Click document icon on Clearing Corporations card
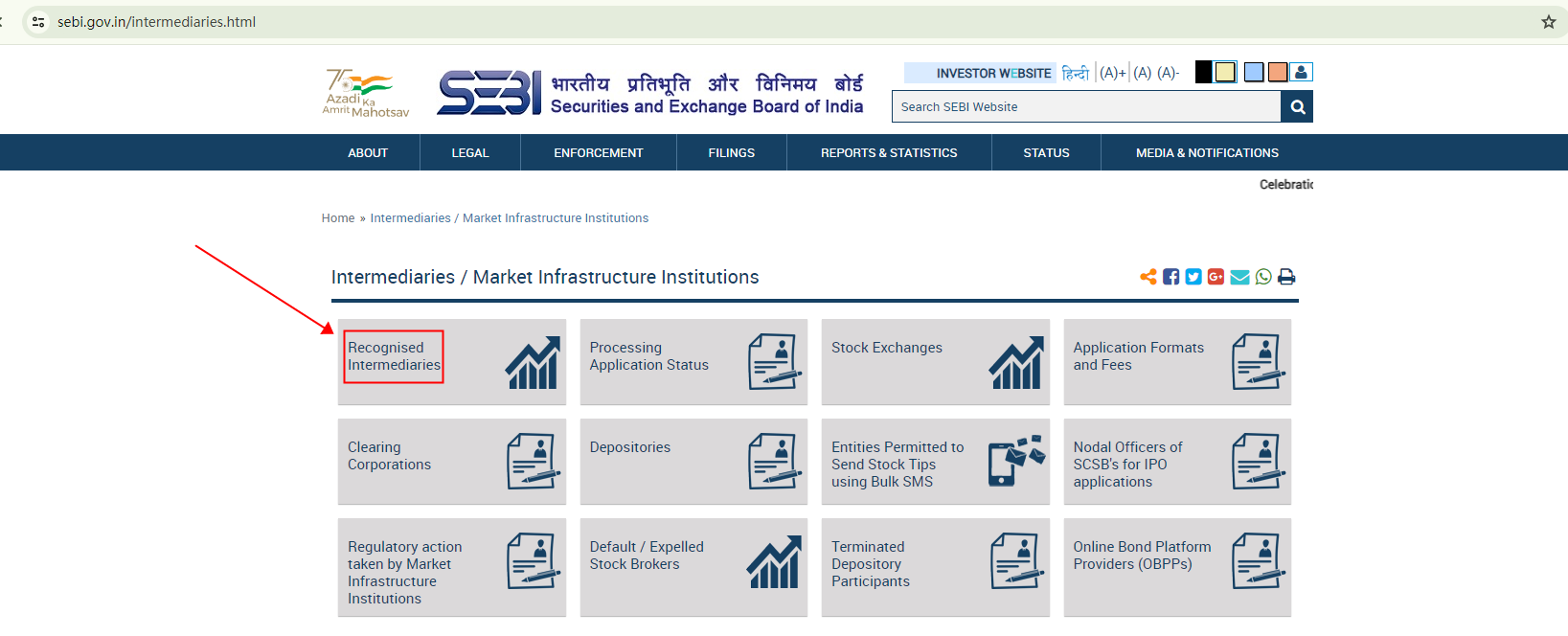Screen dimensions: 1568x636 pos(534,462)
